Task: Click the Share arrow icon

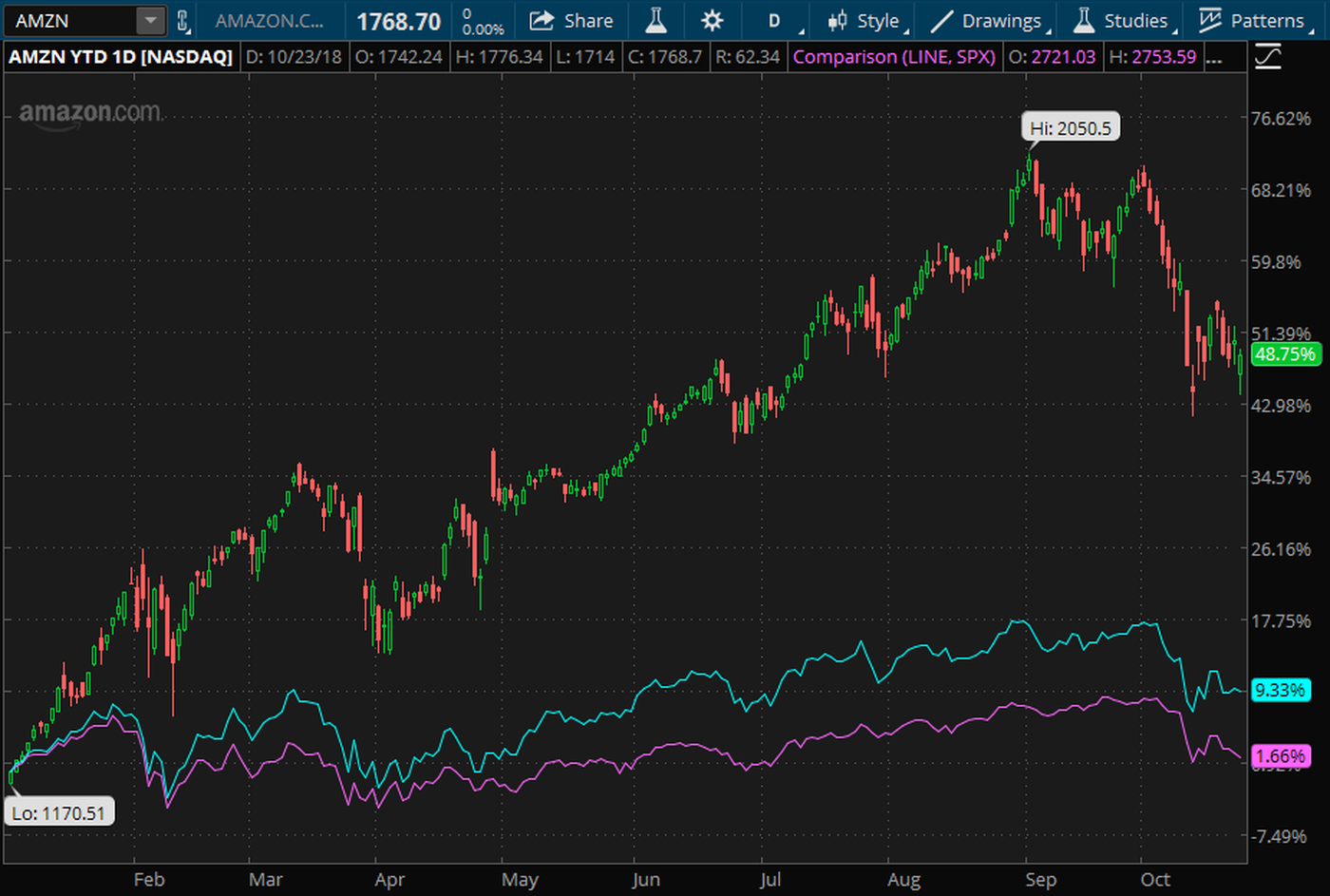Action: pyautogui.click(x=541, y=20)
